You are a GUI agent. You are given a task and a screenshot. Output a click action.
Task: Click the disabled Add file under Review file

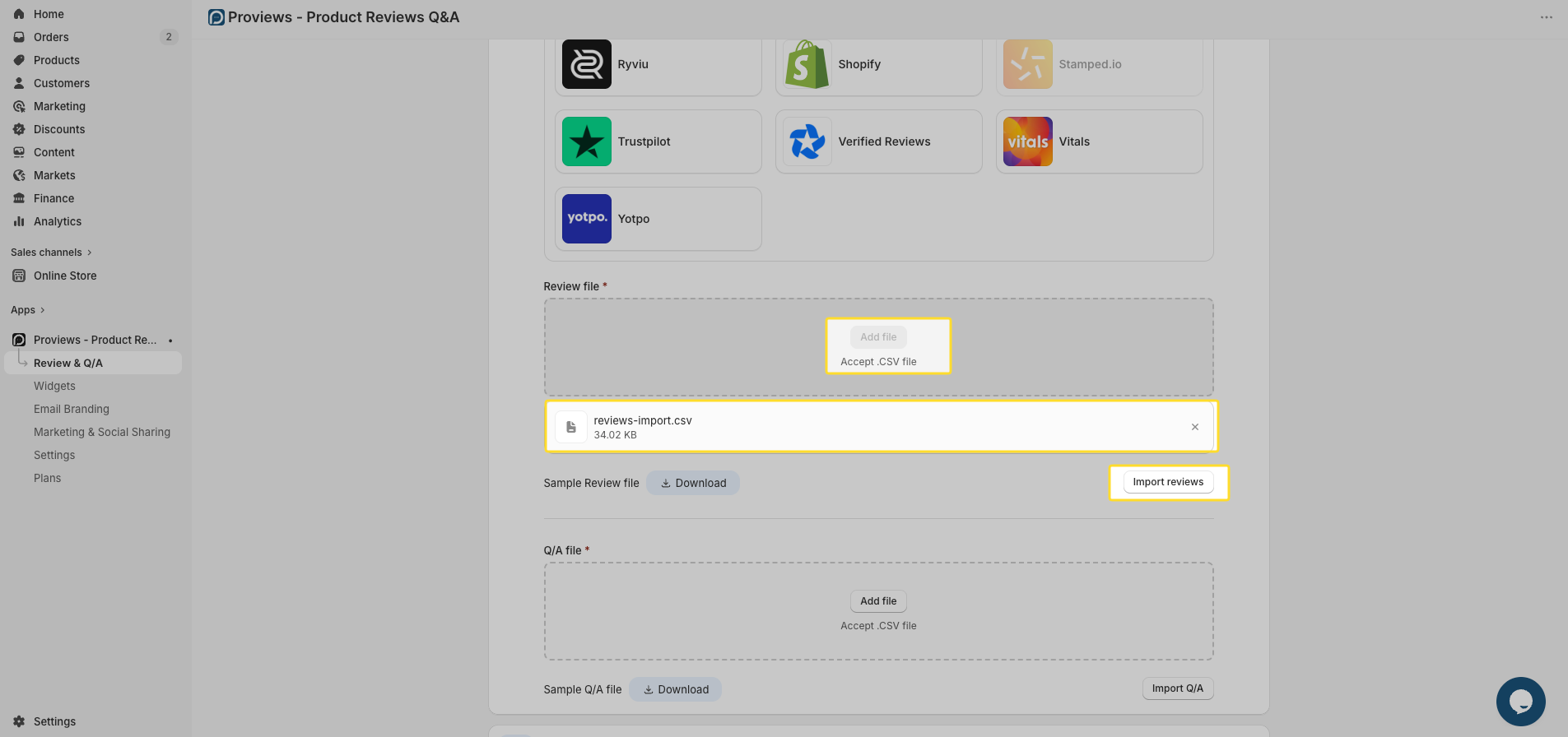coord(878,337)
